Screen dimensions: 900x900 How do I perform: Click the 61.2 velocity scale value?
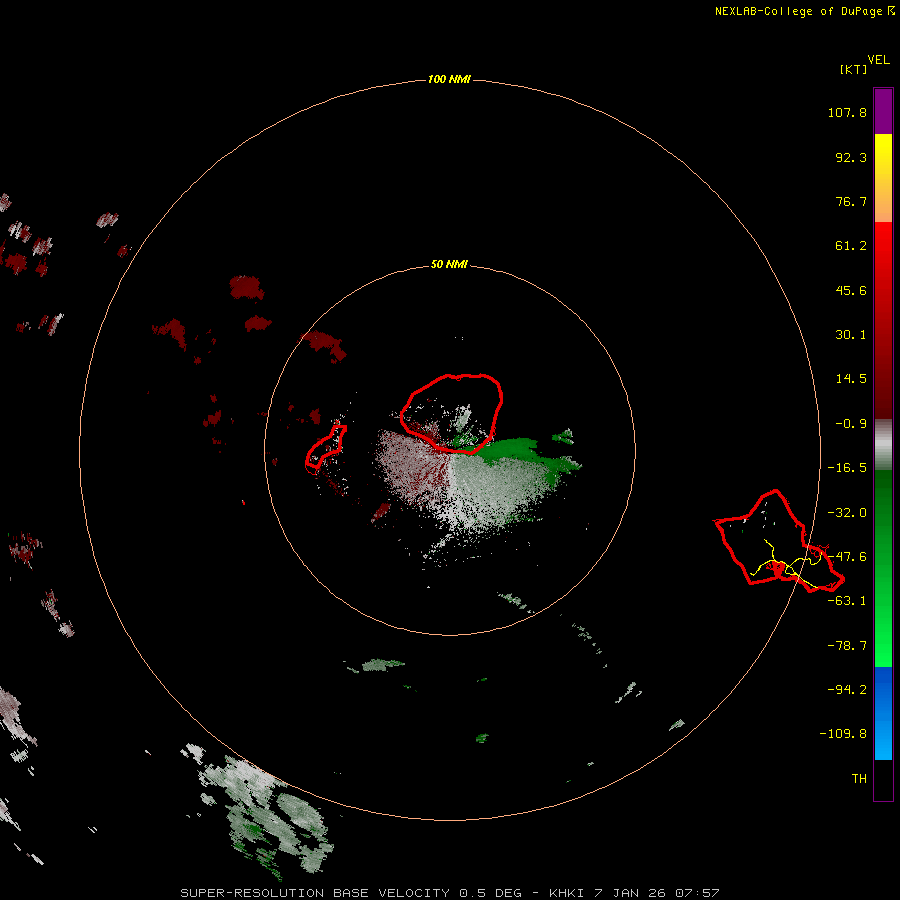(x=851, y=246)
